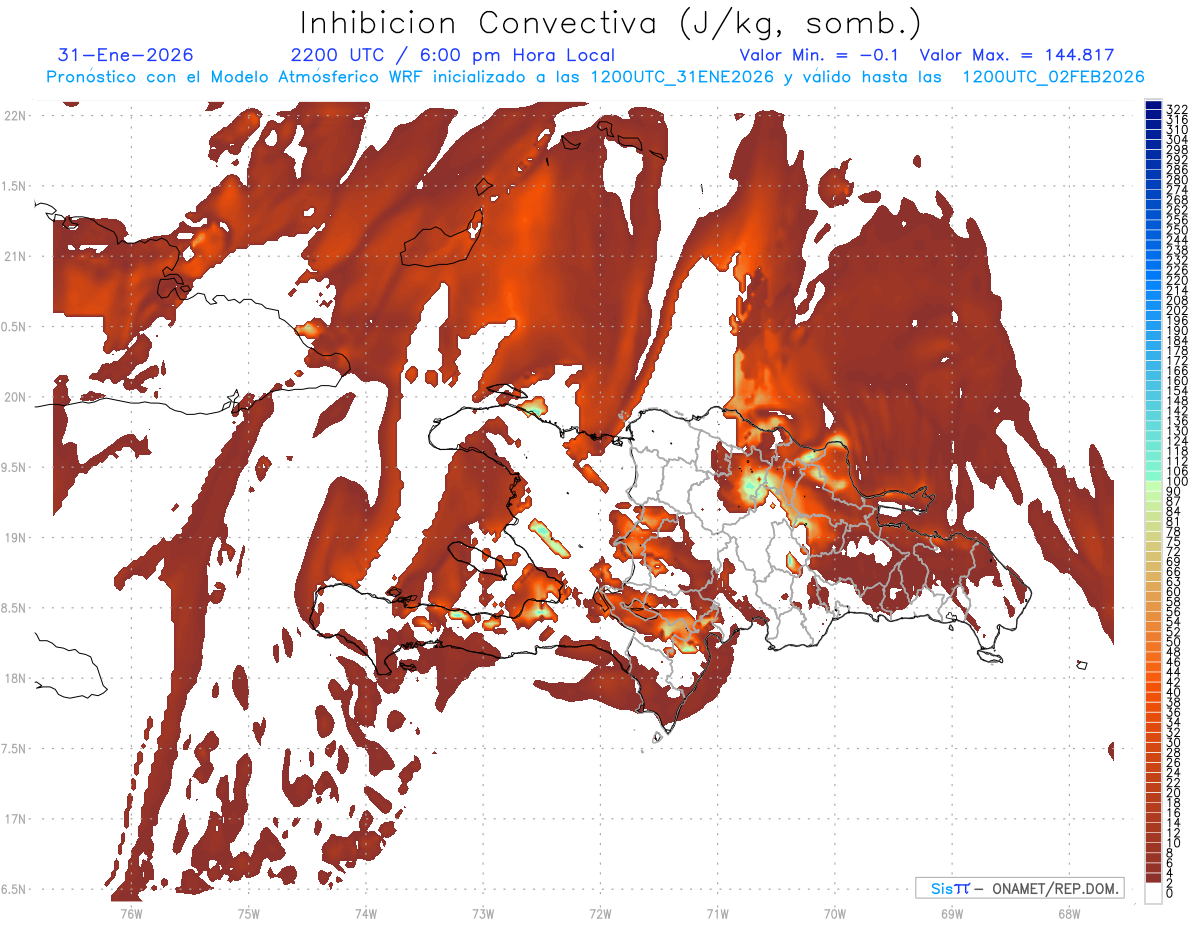
Task: Click the '20N' latitude axis label
Action: click(15, 397)
